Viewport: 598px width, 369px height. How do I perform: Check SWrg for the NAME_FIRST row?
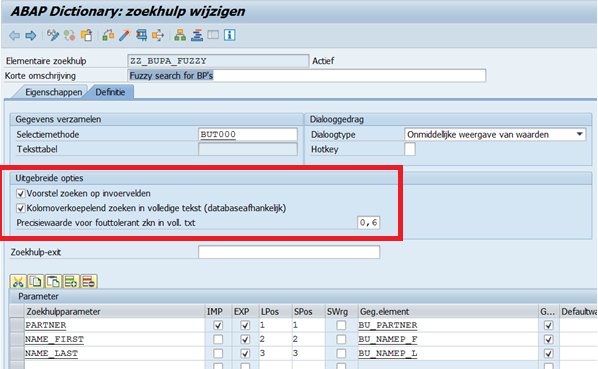point(341,339)
